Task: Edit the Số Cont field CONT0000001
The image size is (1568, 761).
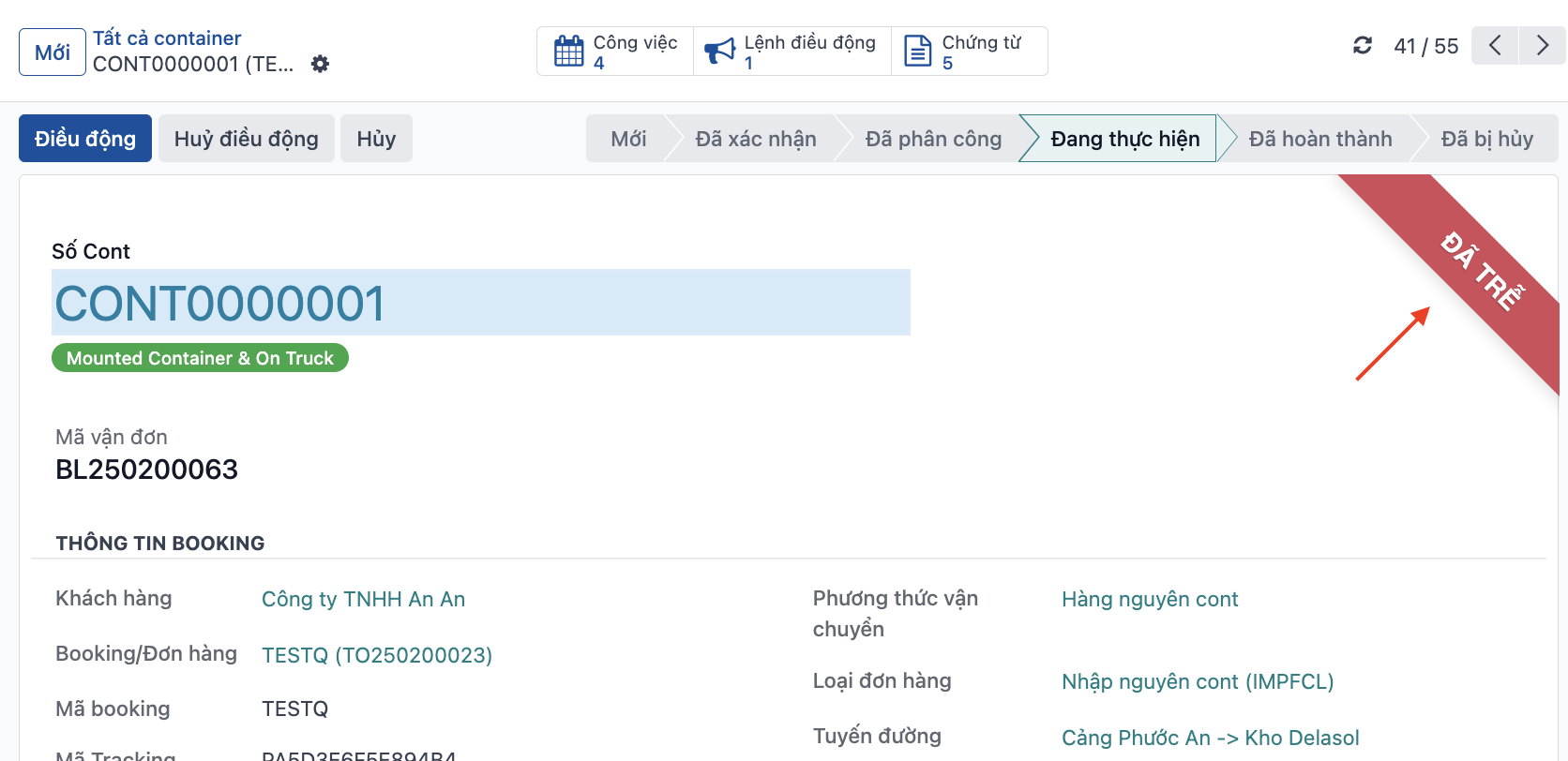Action: tap(481, 303)
